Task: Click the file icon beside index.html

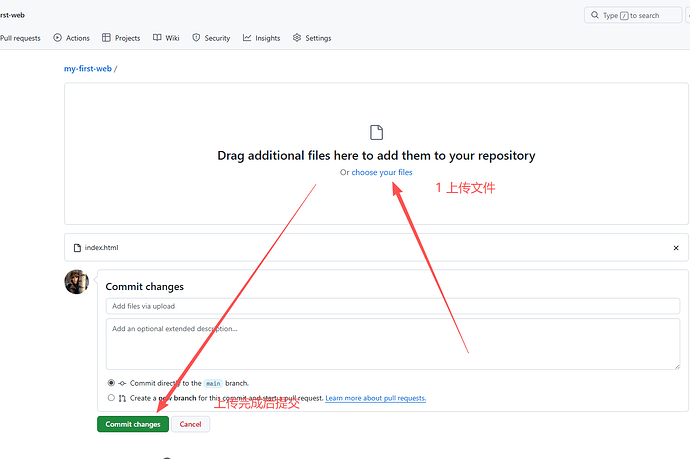Action: tap(77, 247)
